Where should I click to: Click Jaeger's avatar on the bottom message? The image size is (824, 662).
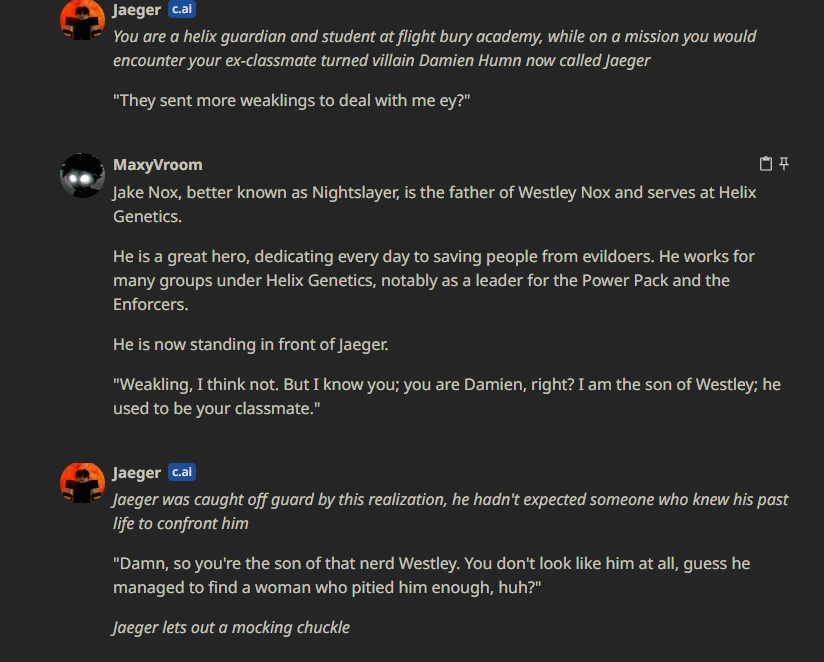(x=84, y=484)
